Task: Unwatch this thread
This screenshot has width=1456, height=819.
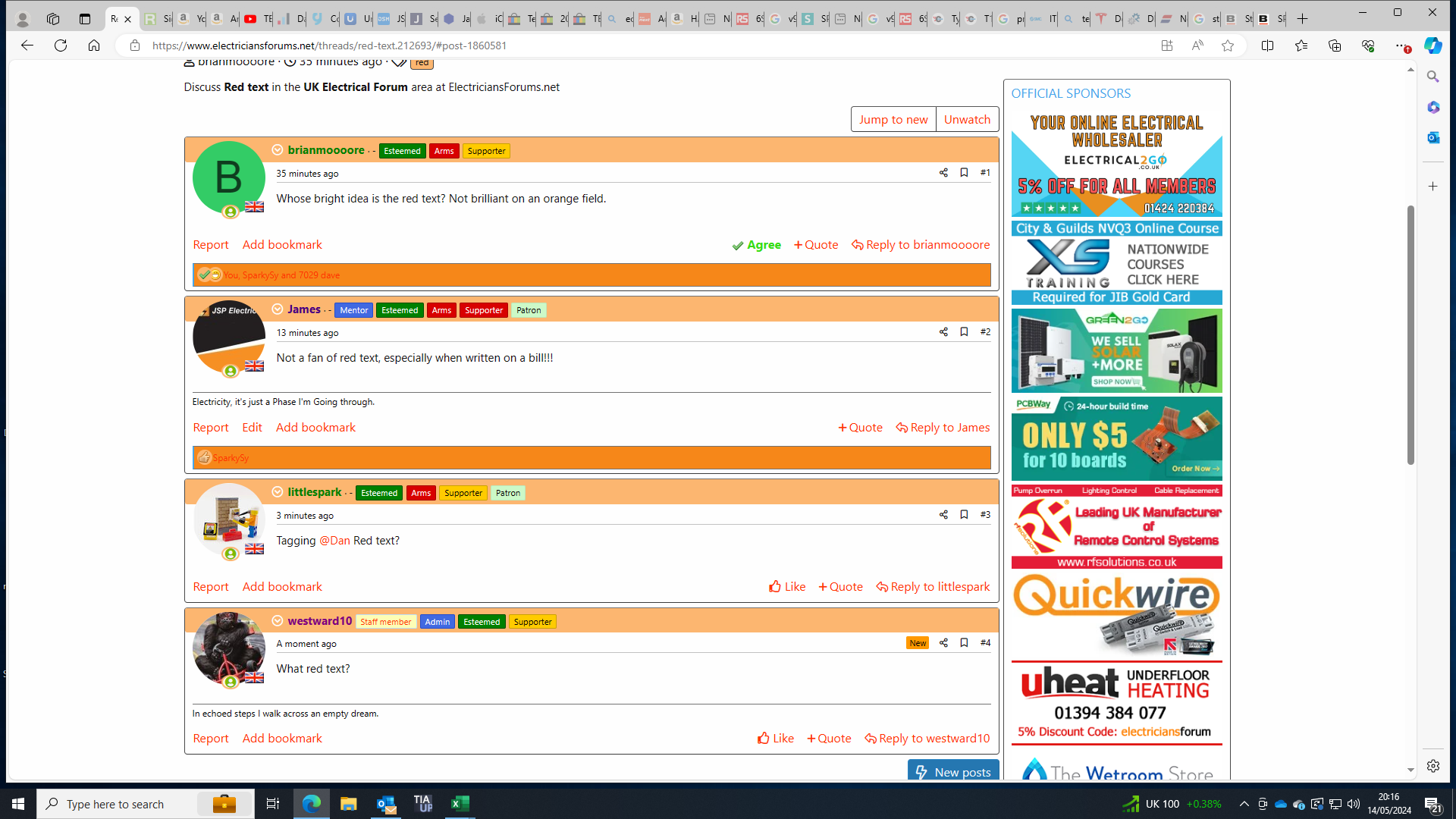Action: [x=967, y=119]
